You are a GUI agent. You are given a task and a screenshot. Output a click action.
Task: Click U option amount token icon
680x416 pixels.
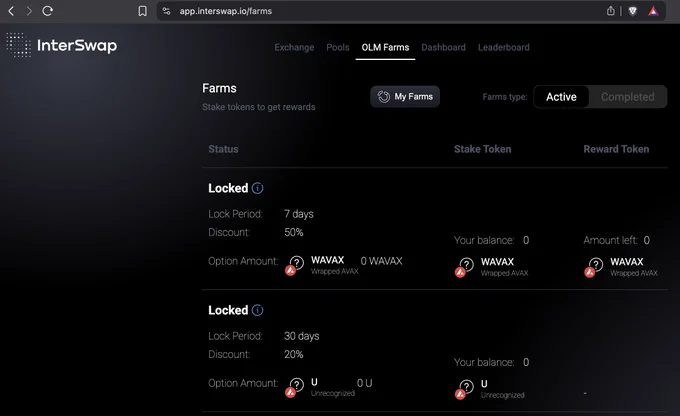click(294, 387)
